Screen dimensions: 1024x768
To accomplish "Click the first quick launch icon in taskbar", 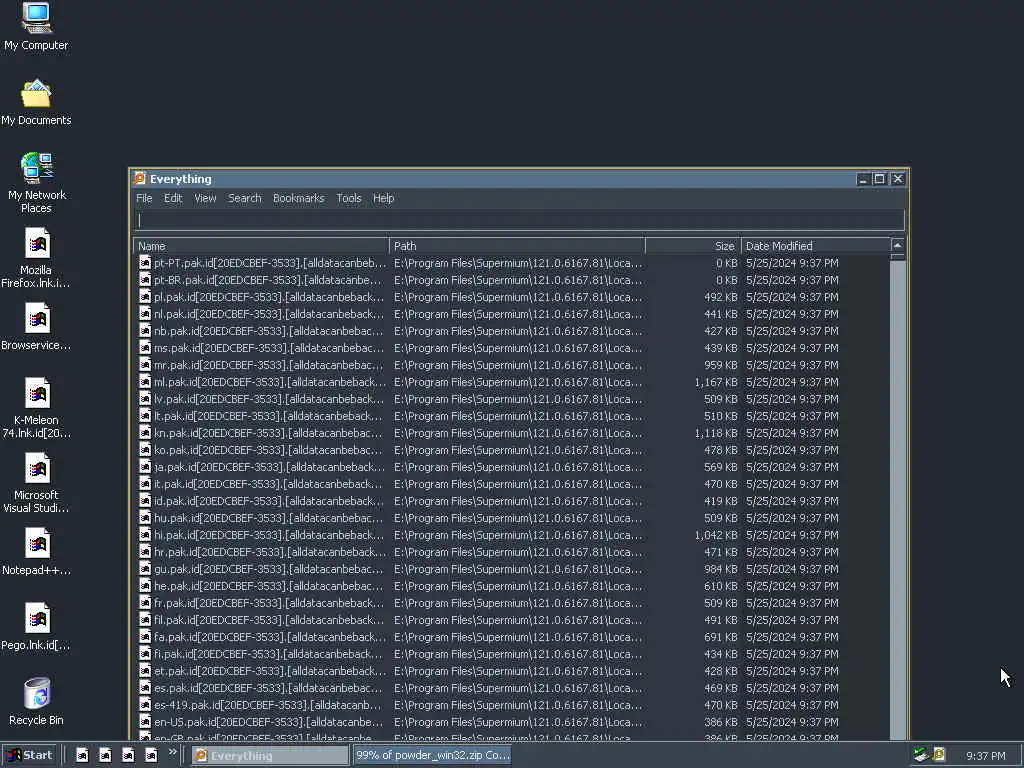I will [x=82, y=755].
